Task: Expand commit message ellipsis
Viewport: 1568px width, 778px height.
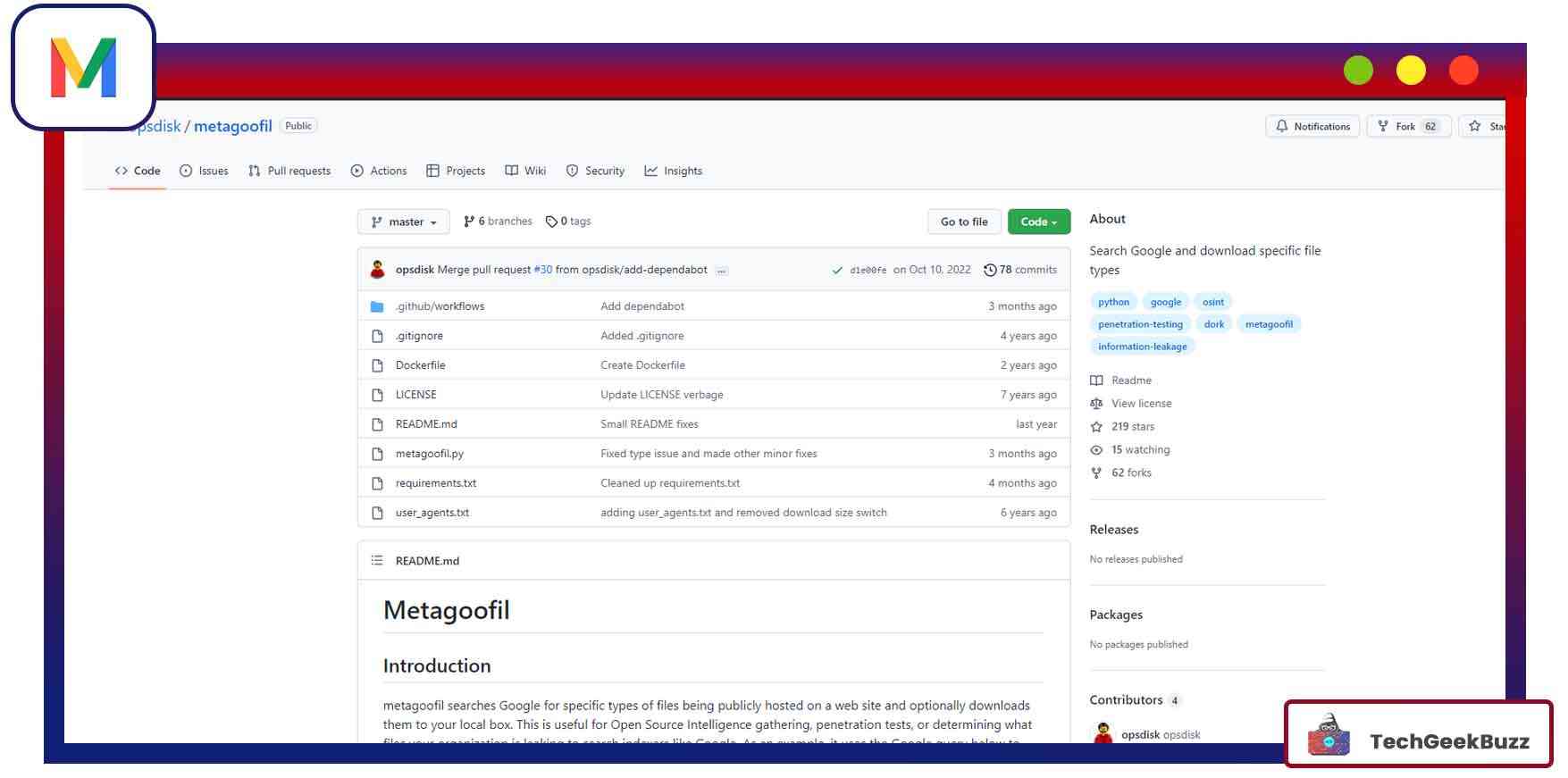Action: 721,271
